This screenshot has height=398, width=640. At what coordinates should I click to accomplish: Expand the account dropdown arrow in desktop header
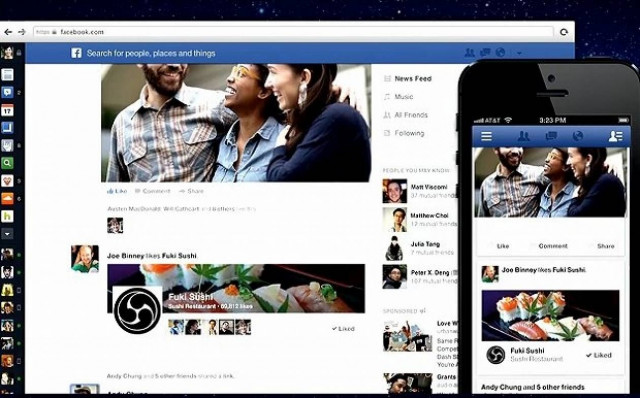pyautogui.click(x=519, y=53)
